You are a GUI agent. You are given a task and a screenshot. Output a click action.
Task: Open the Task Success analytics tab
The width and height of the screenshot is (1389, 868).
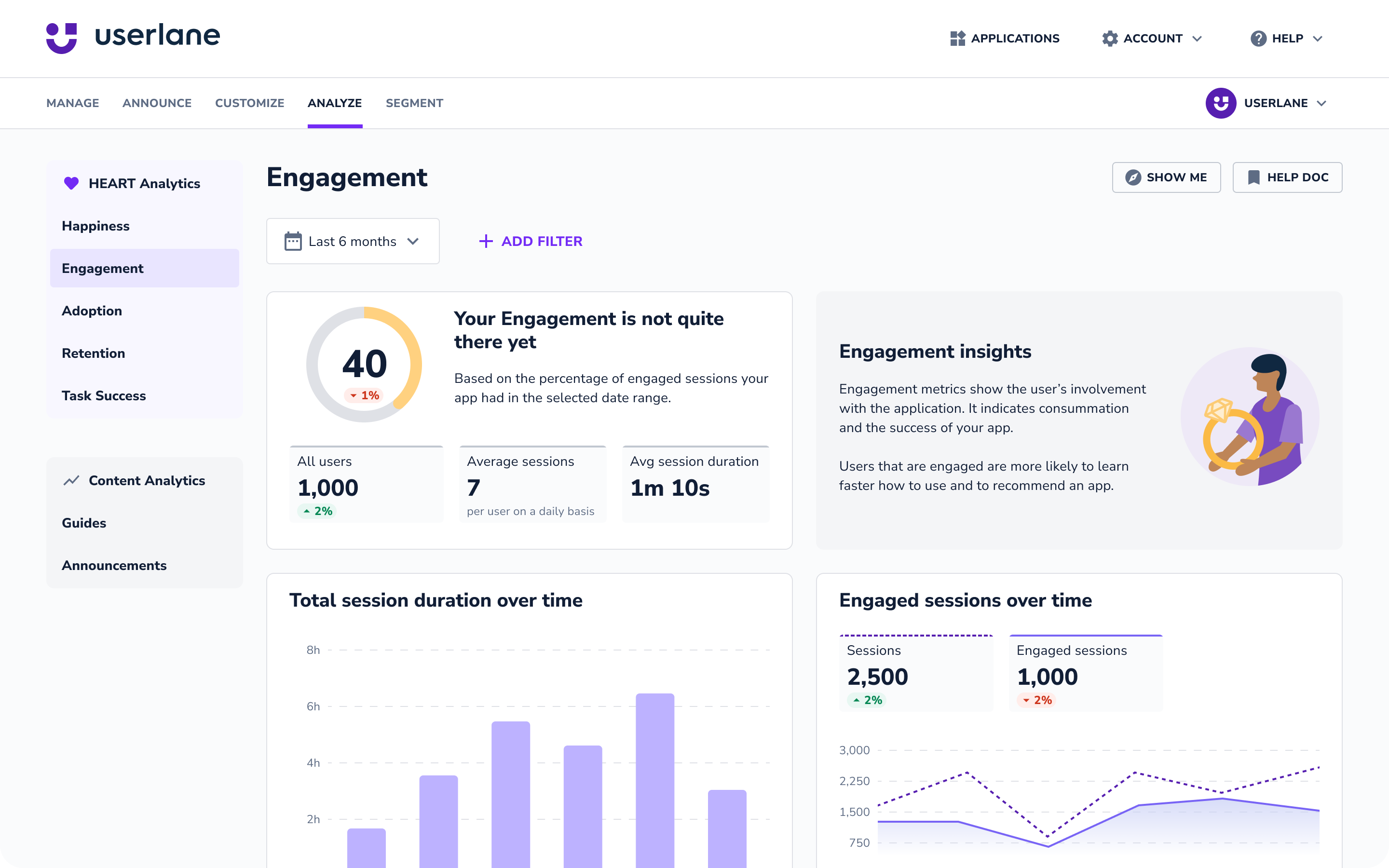tap(104, 396)
